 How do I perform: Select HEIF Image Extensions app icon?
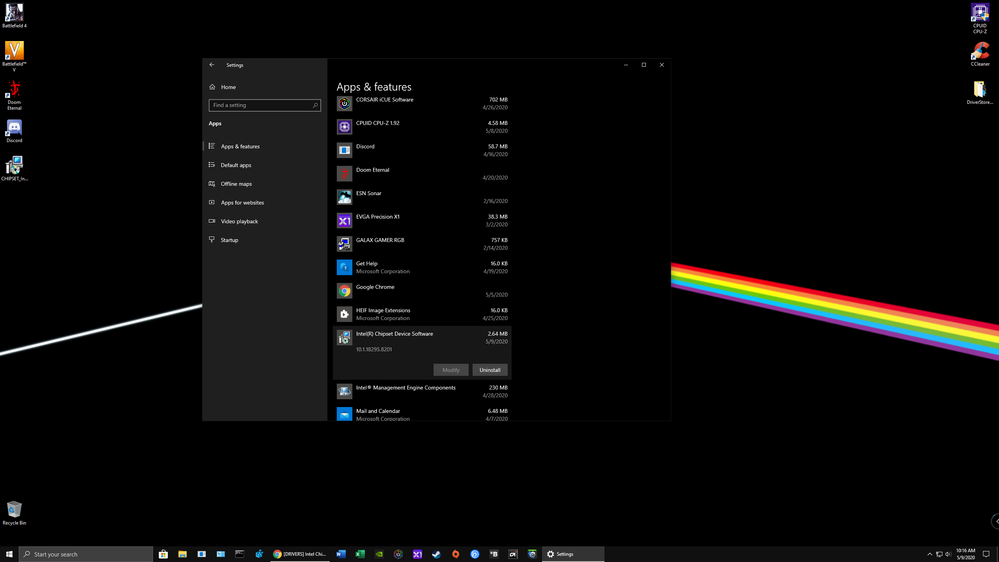point(344,314)
